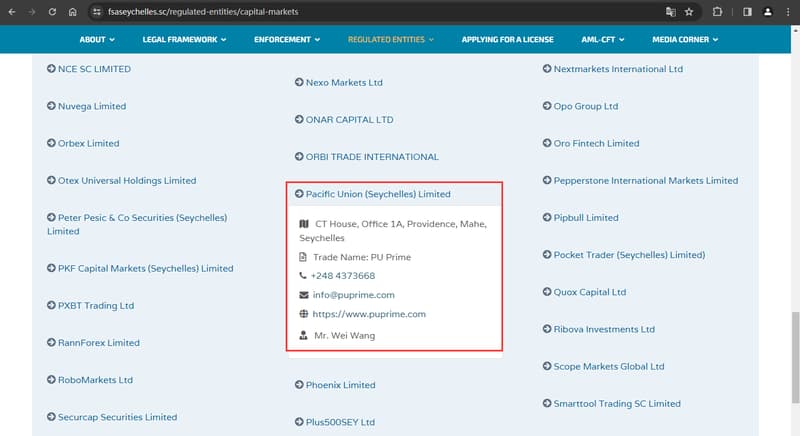Click the fsaseychelles.sc address bar URL

click(x=203, y=12)
